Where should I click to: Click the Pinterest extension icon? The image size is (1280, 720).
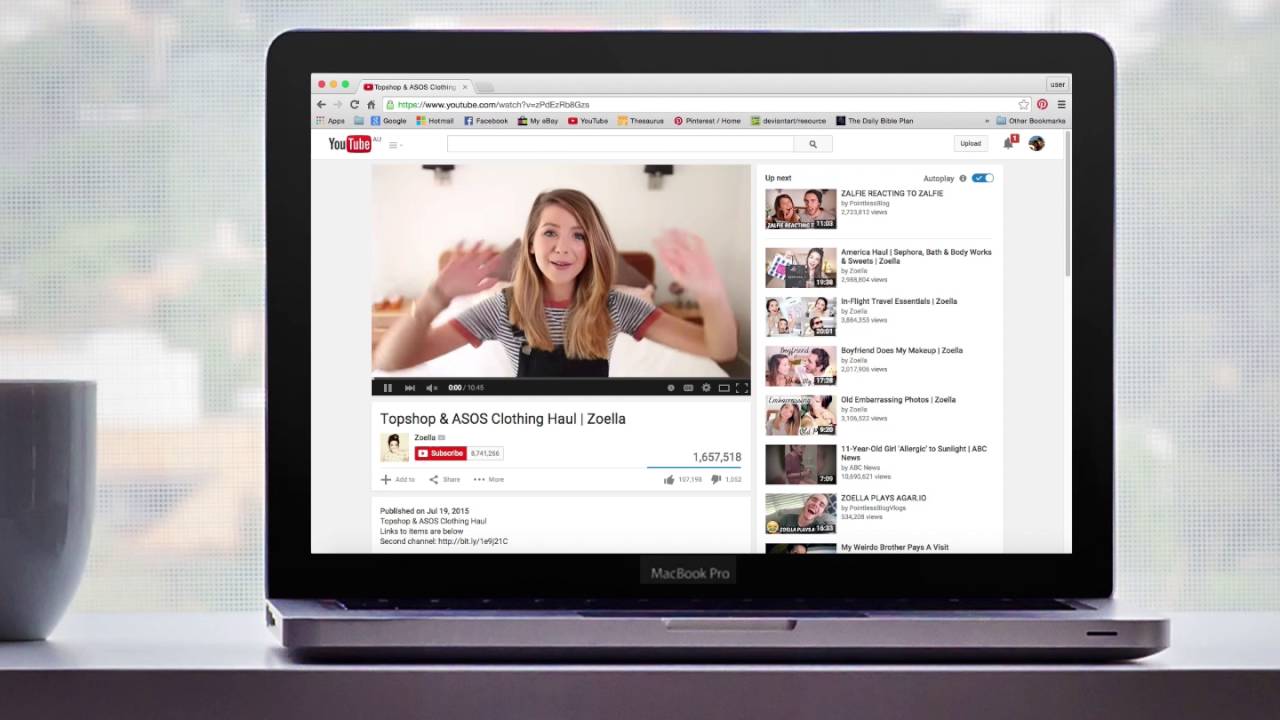tap(1042, 104)
